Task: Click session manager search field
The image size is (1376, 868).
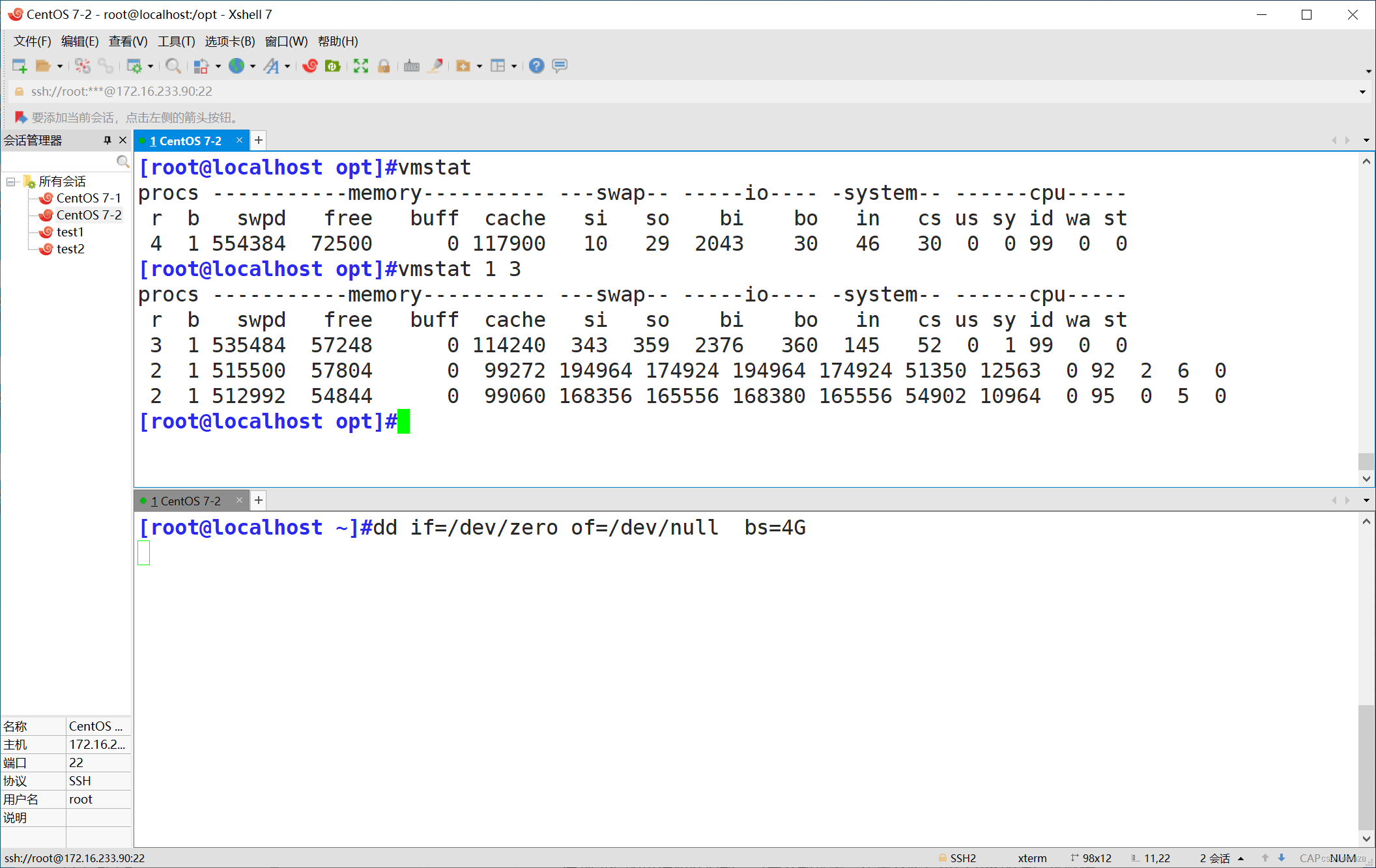Action: tap(59, 161)
